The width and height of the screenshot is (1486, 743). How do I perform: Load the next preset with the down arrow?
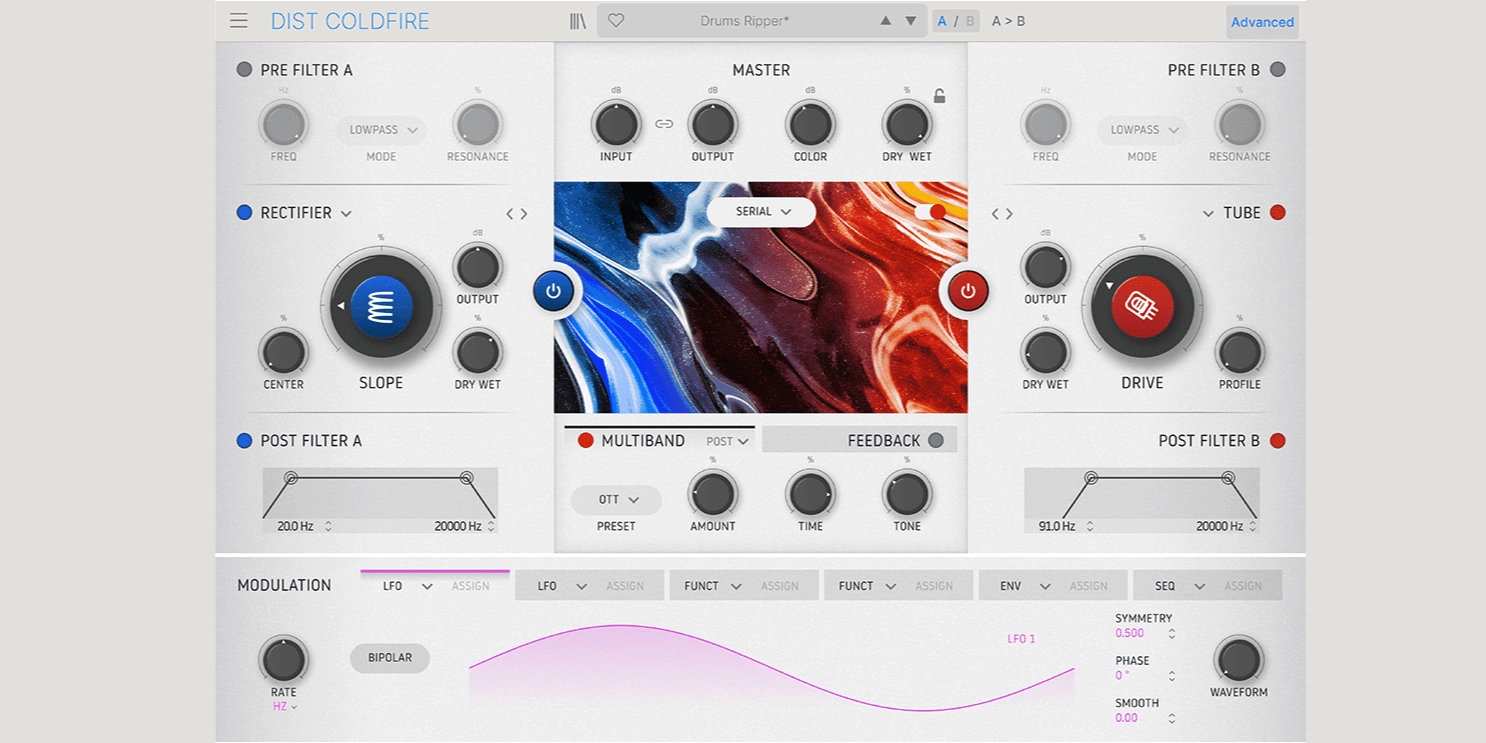click(x=910, y=21)
